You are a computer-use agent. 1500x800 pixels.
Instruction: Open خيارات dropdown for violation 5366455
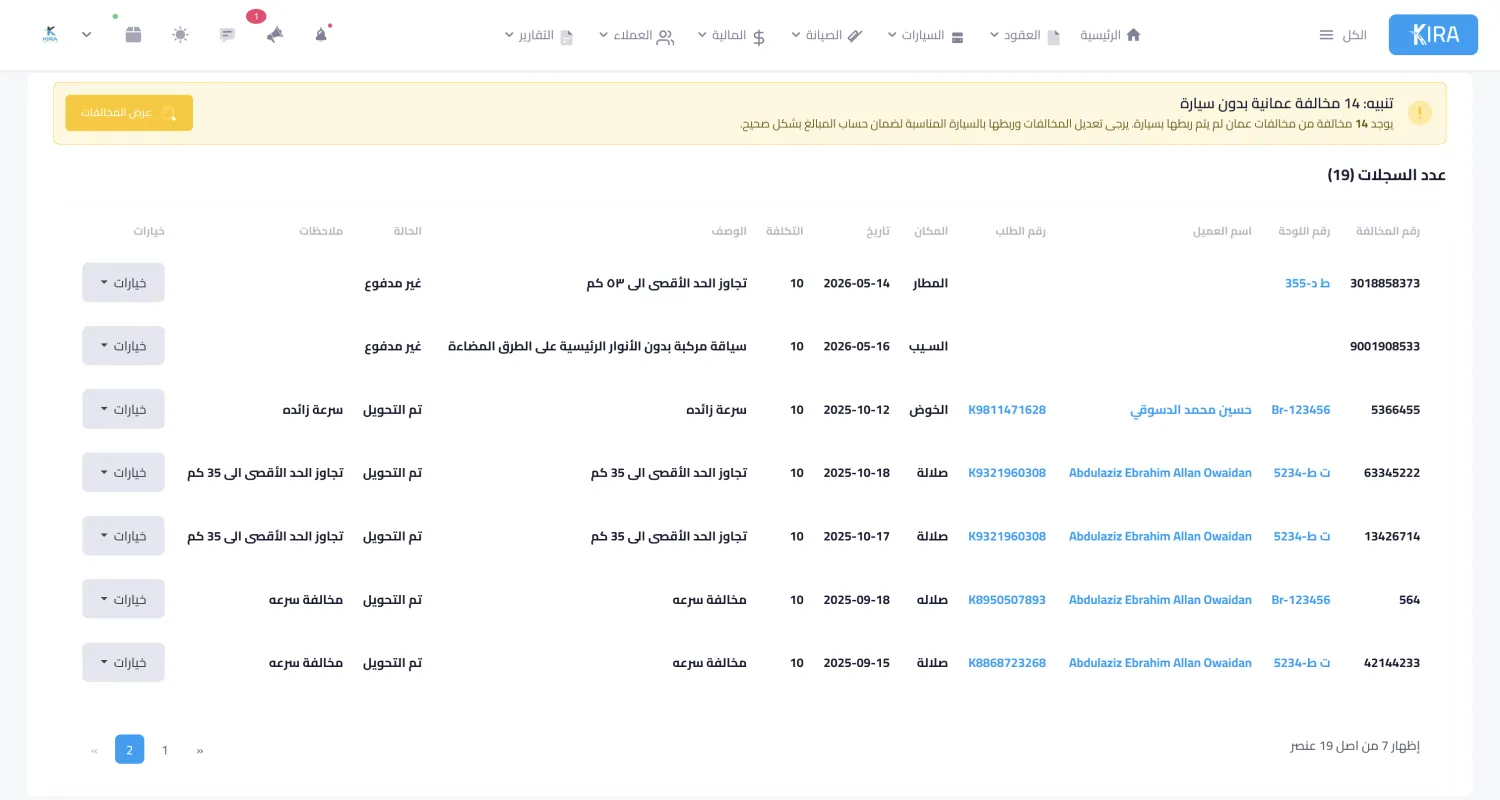point(123,409)
